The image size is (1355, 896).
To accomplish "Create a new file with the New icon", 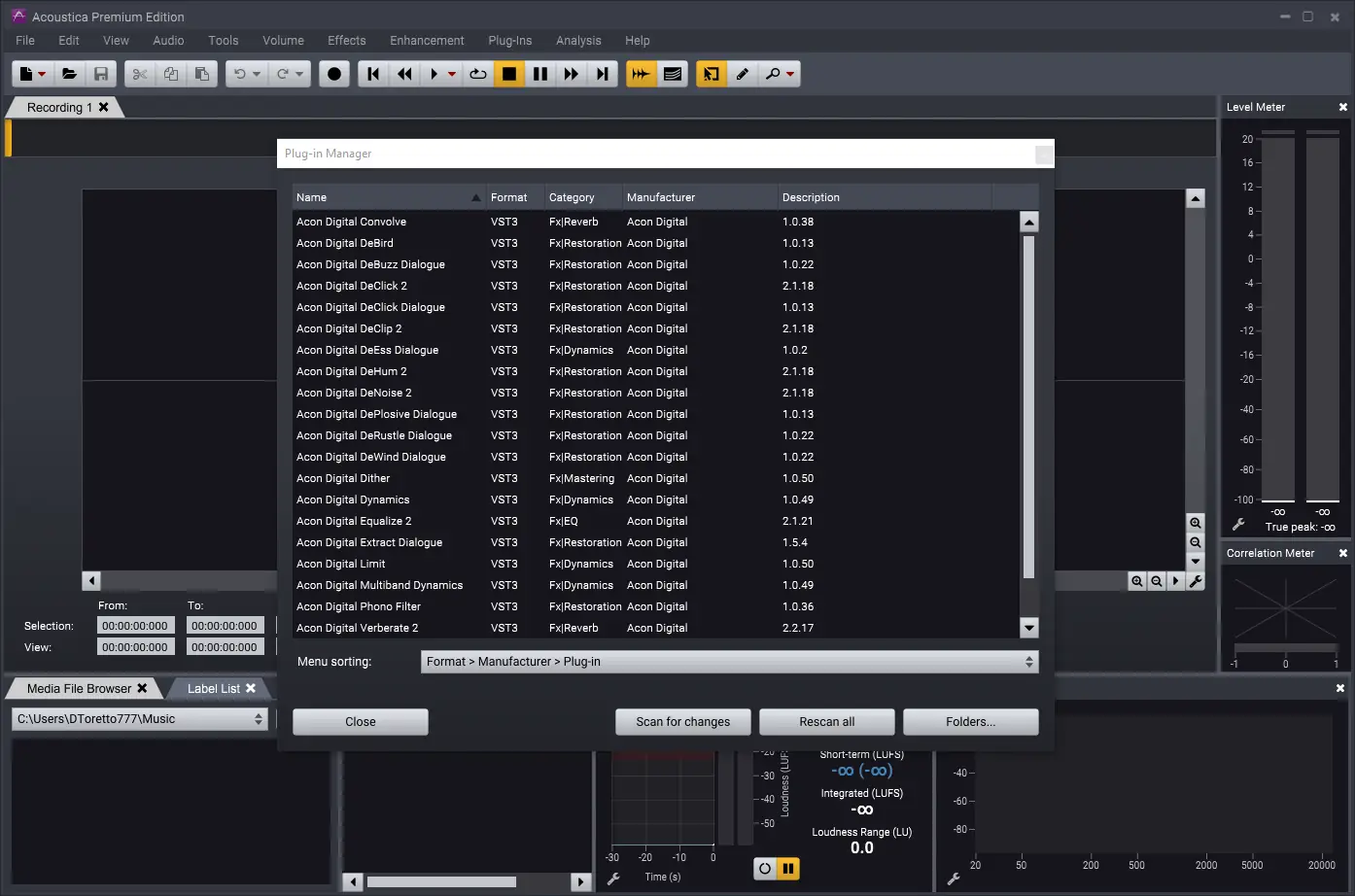I will pyautogui.click(x=26, y=74).
